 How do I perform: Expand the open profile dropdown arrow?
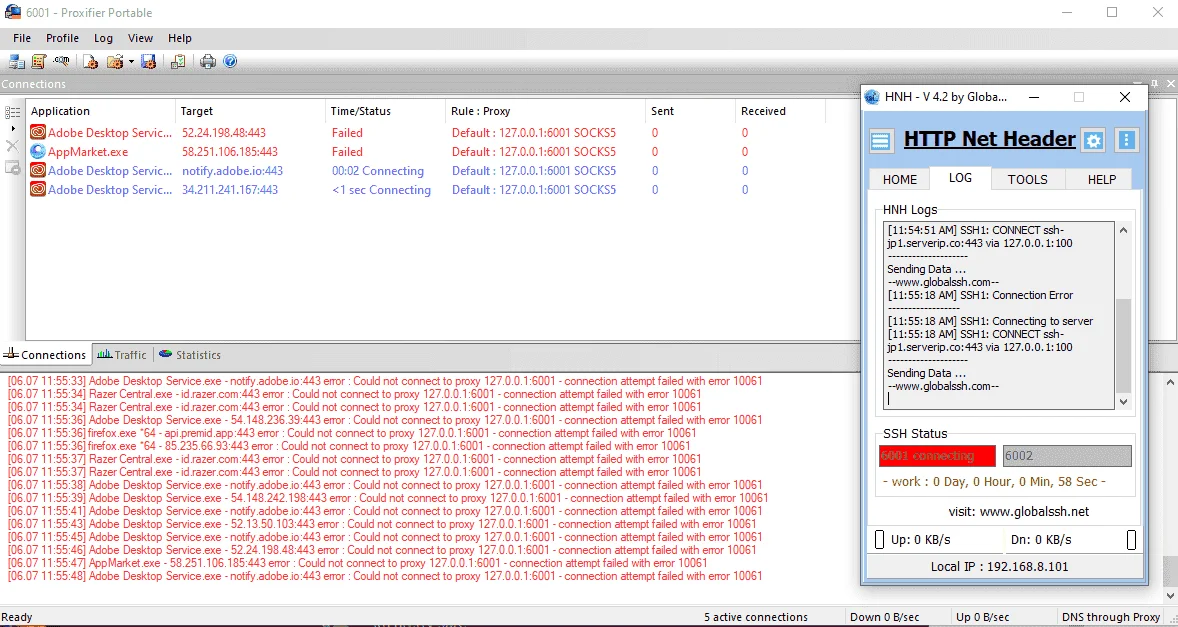(131, 62)
